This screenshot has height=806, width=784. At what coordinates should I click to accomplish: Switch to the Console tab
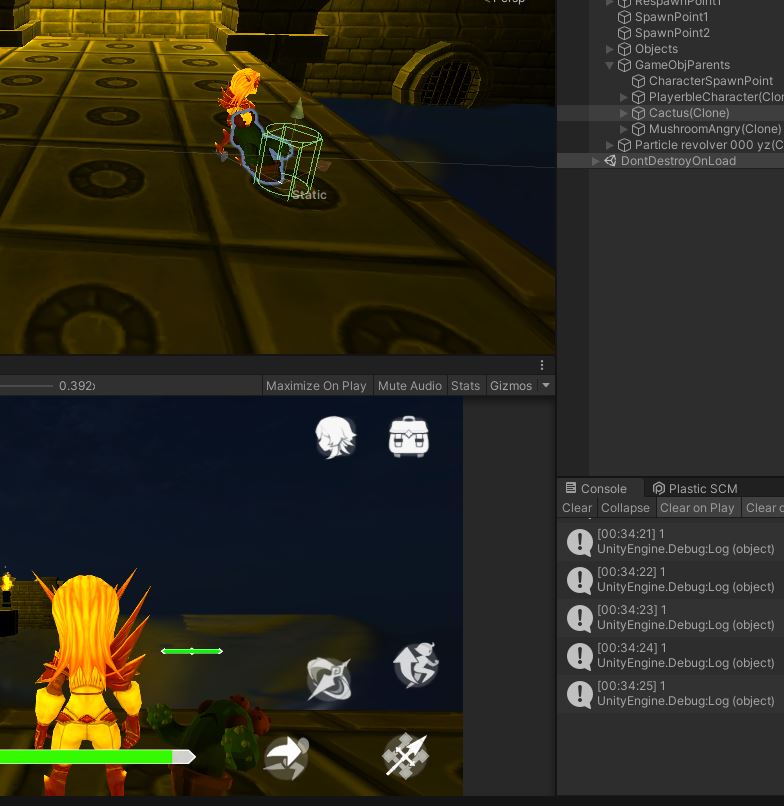click(600, 488)
